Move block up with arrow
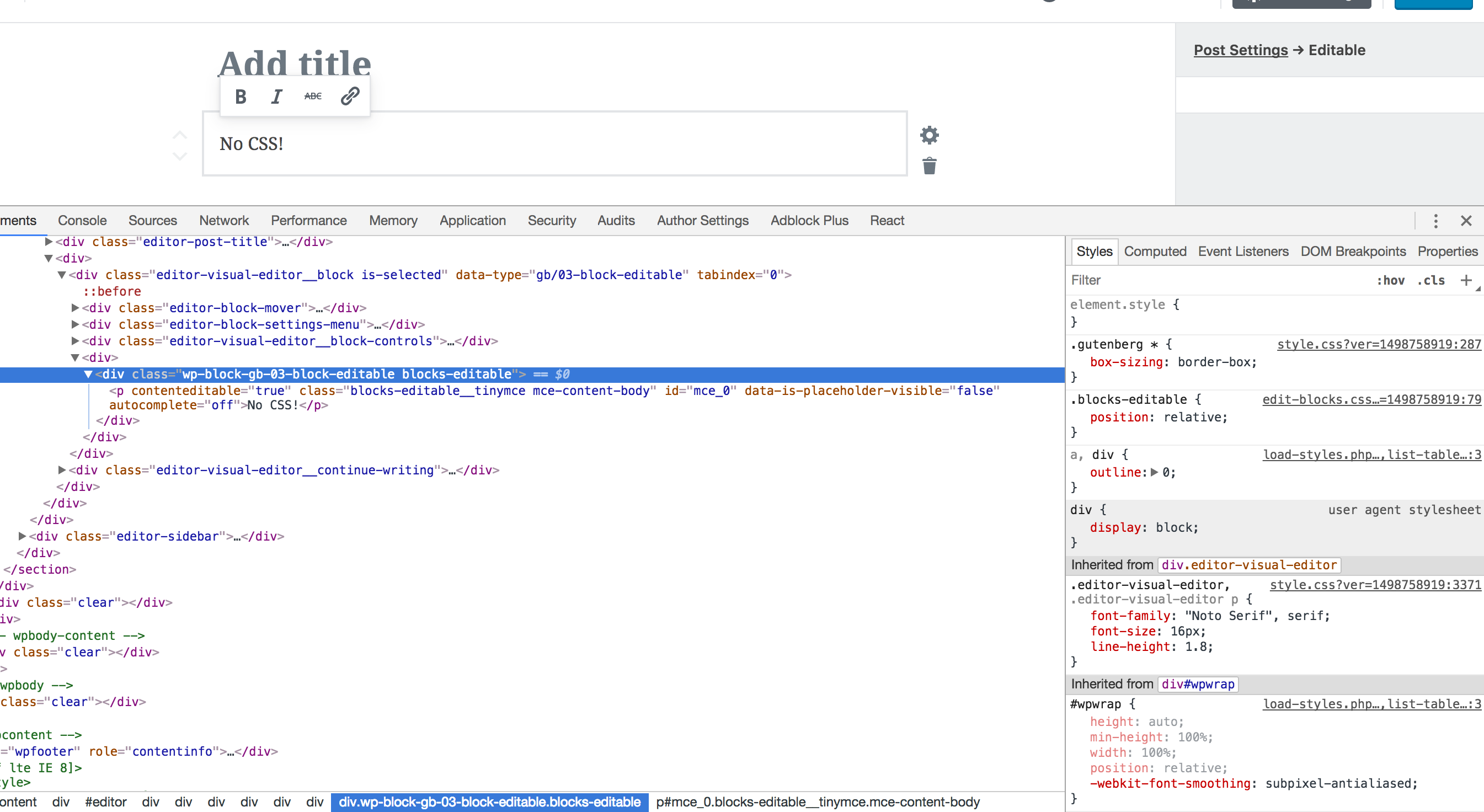 tap(180, 135)
